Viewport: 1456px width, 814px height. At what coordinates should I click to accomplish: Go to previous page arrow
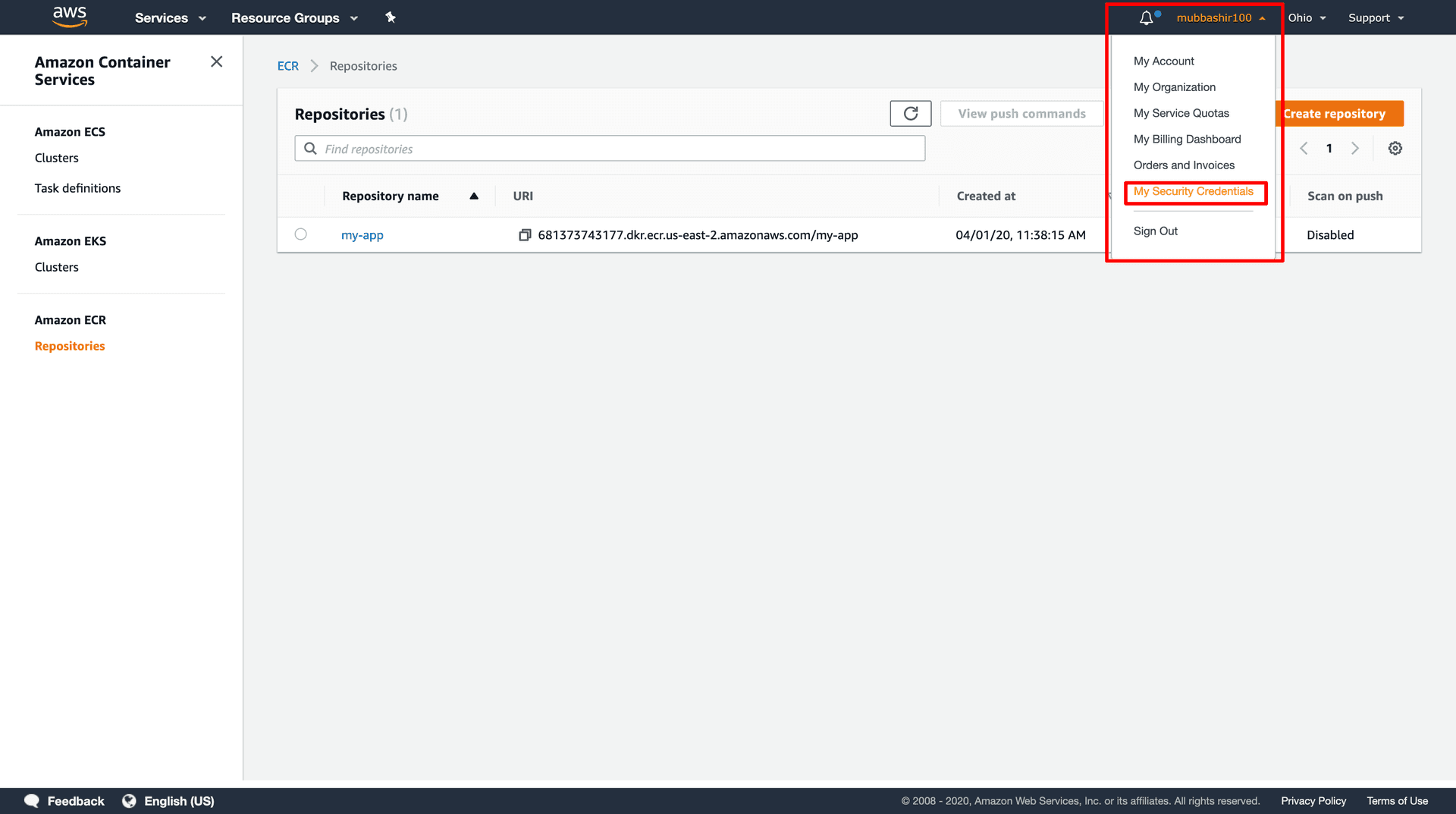click(x=1304, y=149)
